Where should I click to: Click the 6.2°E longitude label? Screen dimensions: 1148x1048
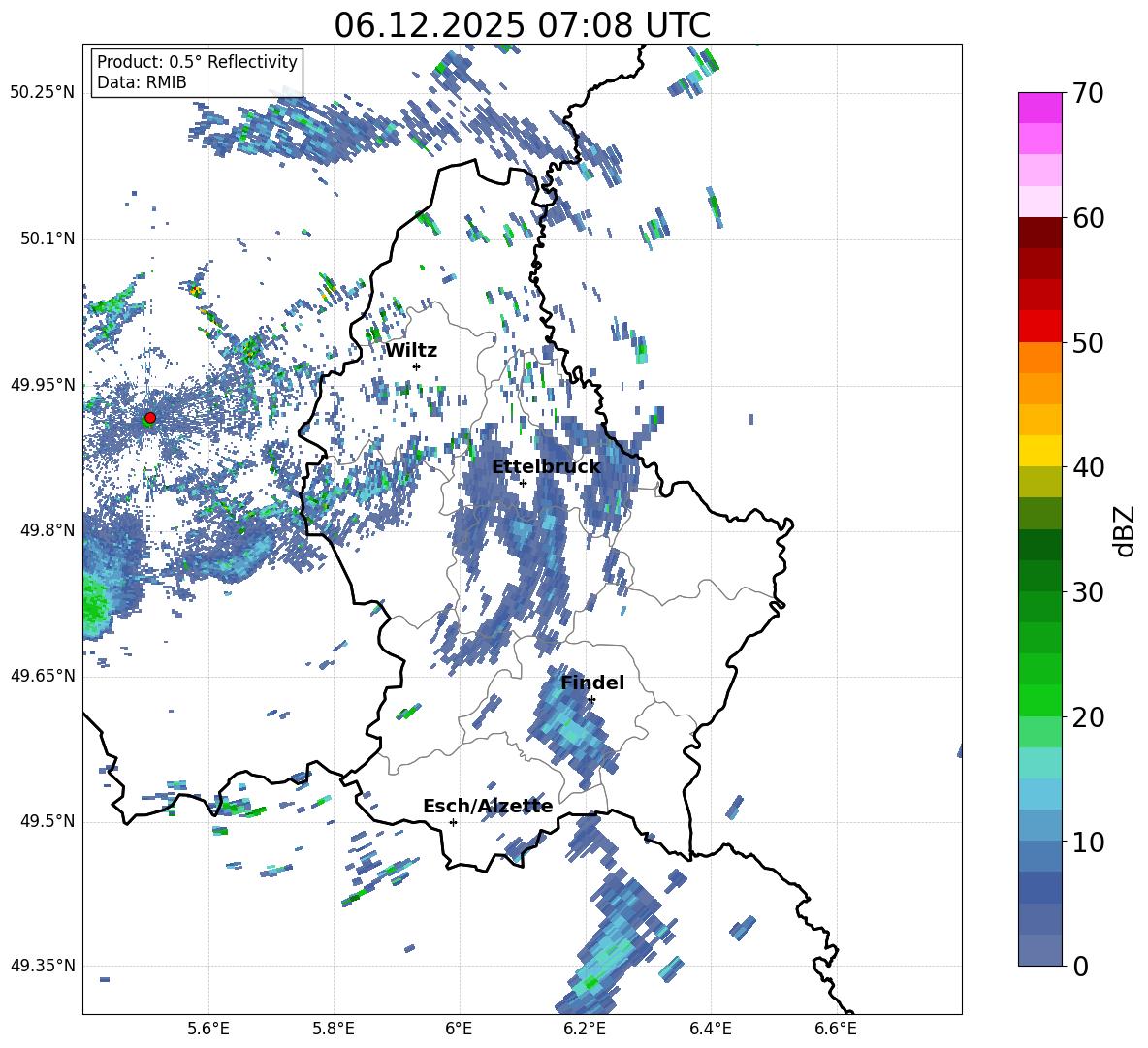[x=585, y=1029]
